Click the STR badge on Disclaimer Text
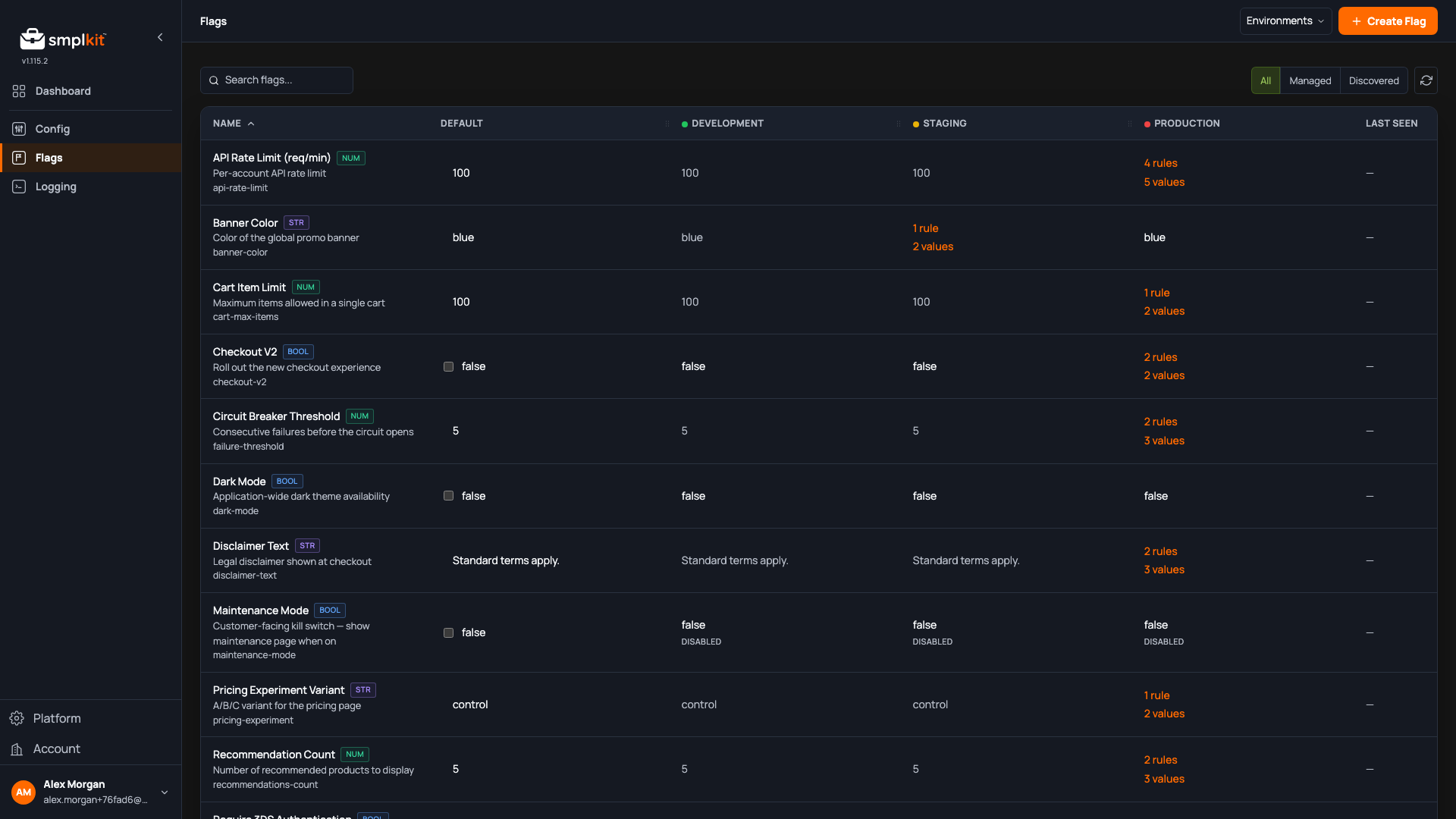Image resolution: width=1456 pixels, height=819 pixels. click(307, 546)
